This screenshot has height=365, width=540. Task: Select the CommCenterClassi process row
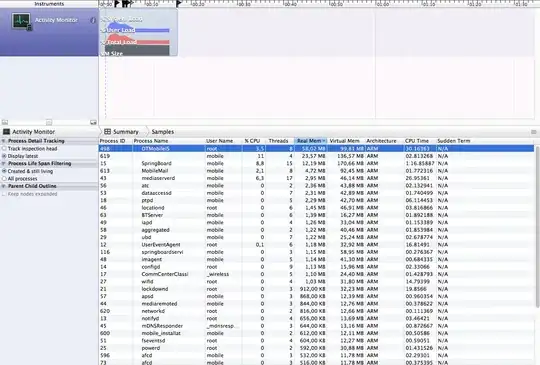(x=316, y=274)
